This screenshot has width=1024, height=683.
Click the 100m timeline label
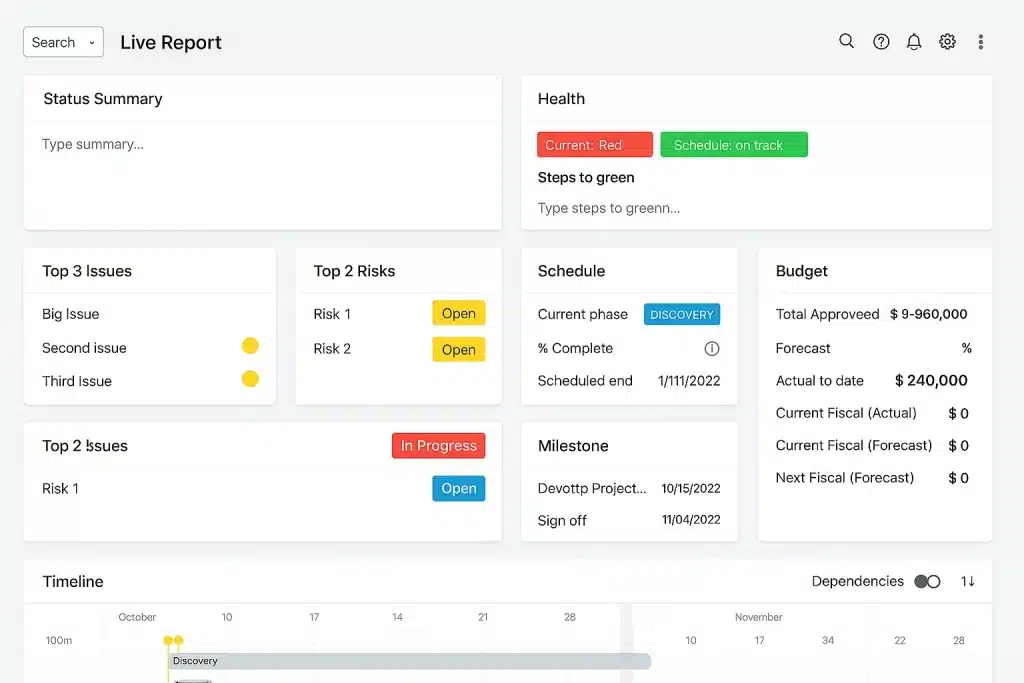click(x=59, y=641)
